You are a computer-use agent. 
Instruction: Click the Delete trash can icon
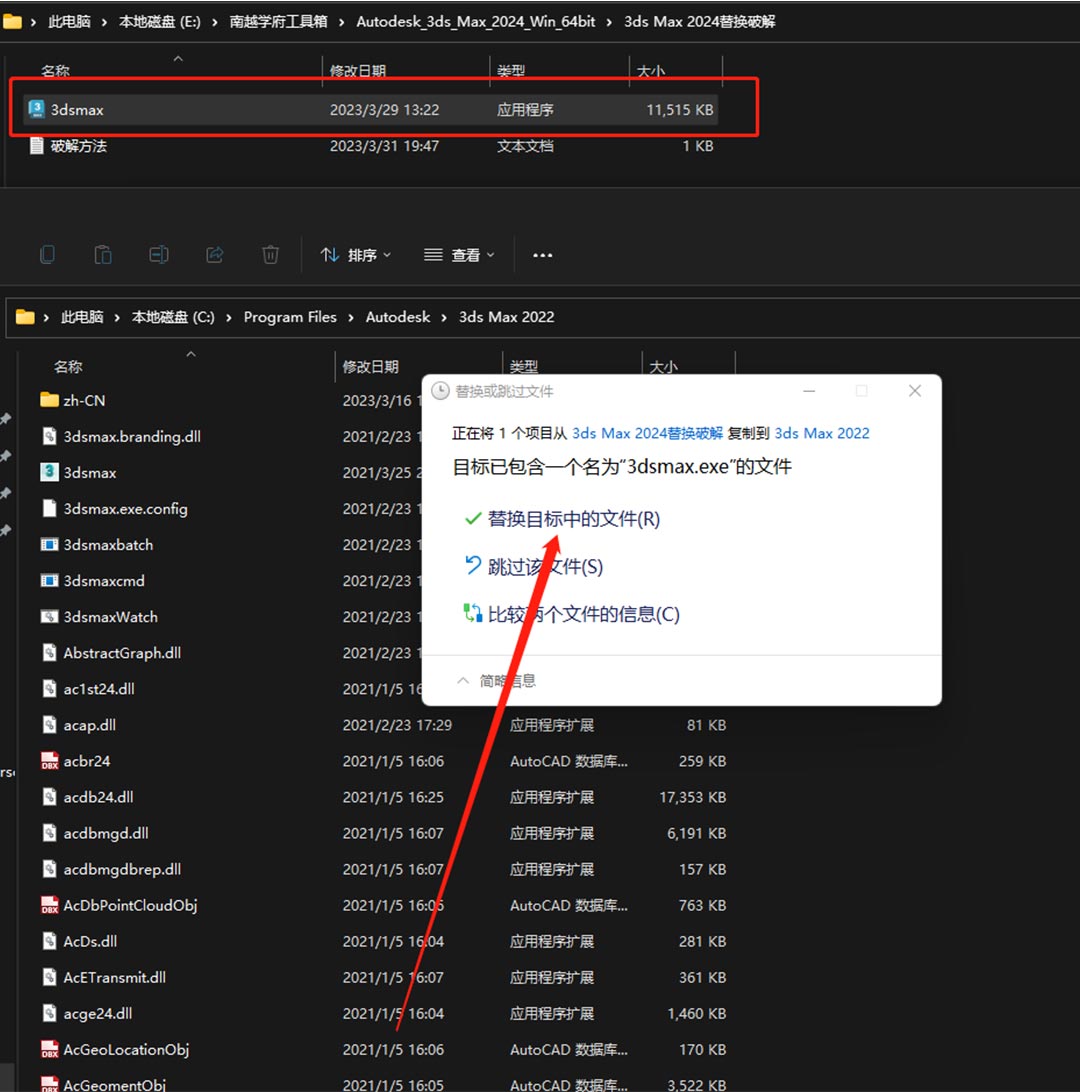click(270, 255)
